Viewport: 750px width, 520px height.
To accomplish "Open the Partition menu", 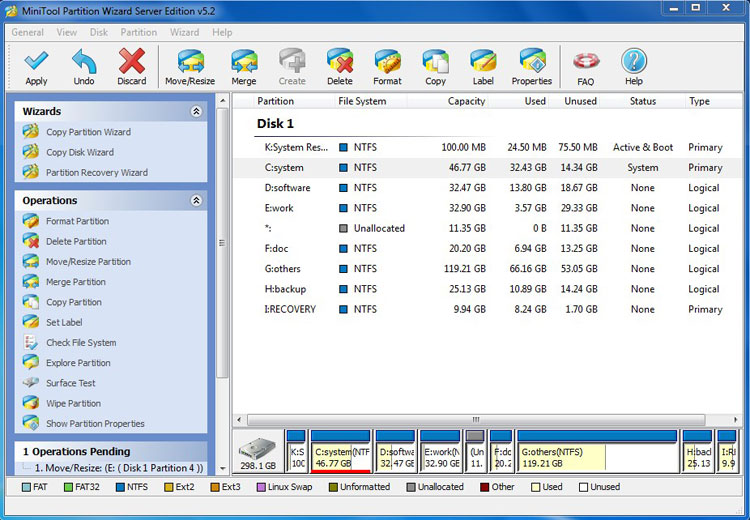I will tap(139, 33).
